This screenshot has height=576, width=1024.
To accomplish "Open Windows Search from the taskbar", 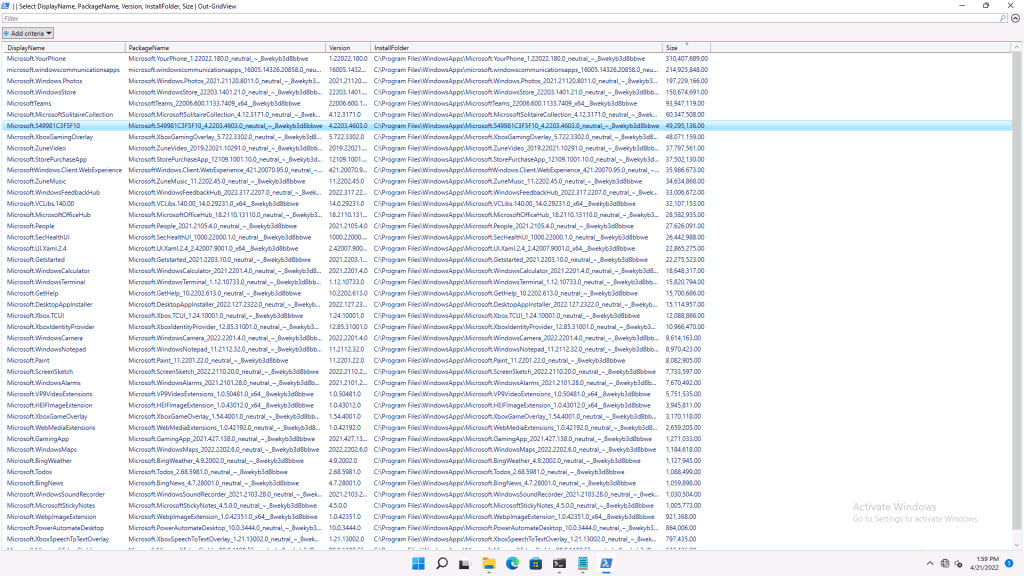I will coord(441,564).
